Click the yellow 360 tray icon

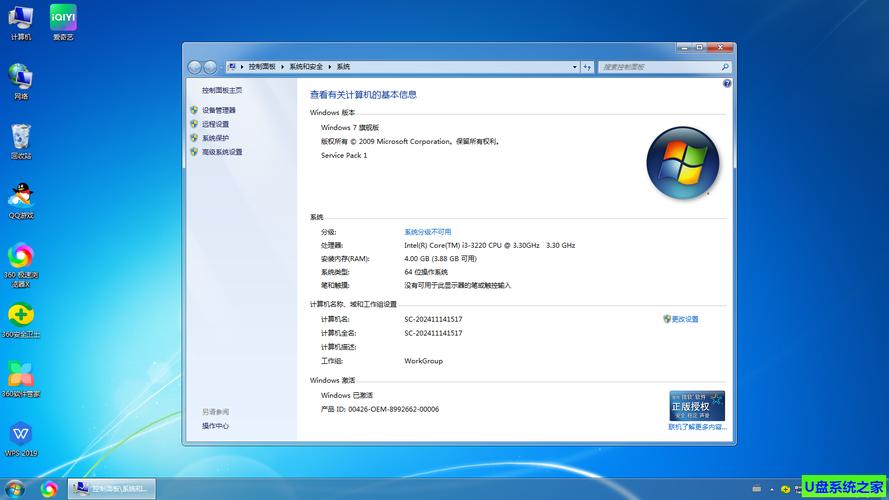click(785, 489)
